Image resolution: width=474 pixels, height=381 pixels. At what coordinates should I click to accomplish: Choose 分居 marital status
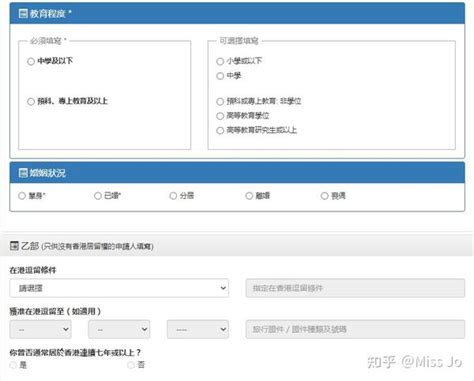pos(173,196)
